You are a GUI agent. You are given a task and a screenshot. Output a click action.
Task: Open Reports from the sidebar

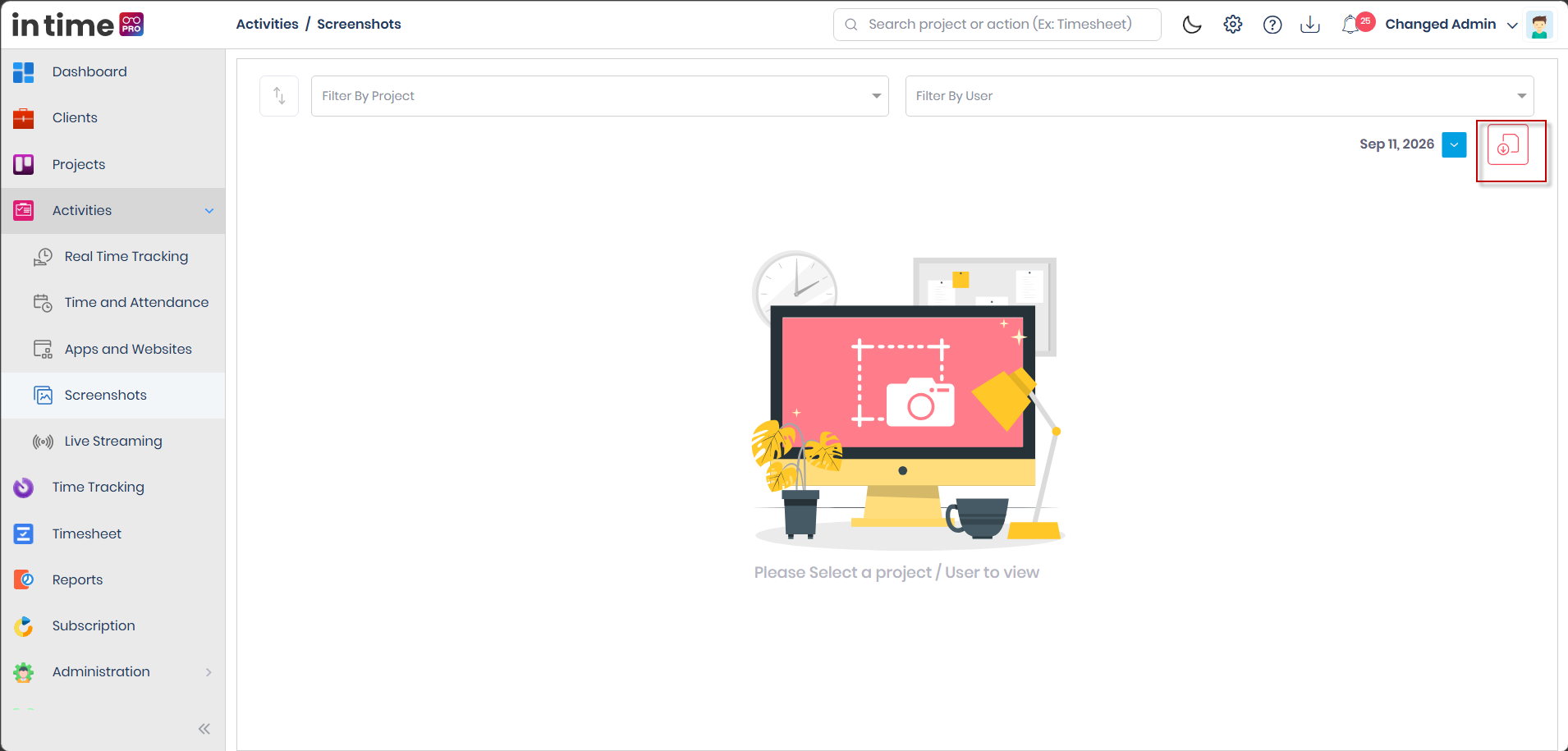pyautogui.click(x=113, y=579)
